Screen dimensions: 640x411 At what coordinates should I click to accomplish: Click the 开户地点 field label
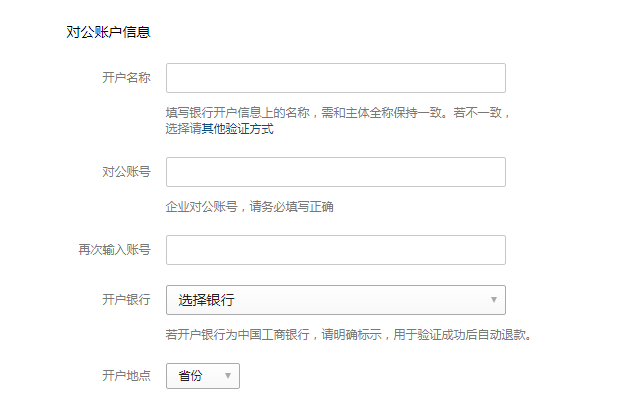[126, 376]
